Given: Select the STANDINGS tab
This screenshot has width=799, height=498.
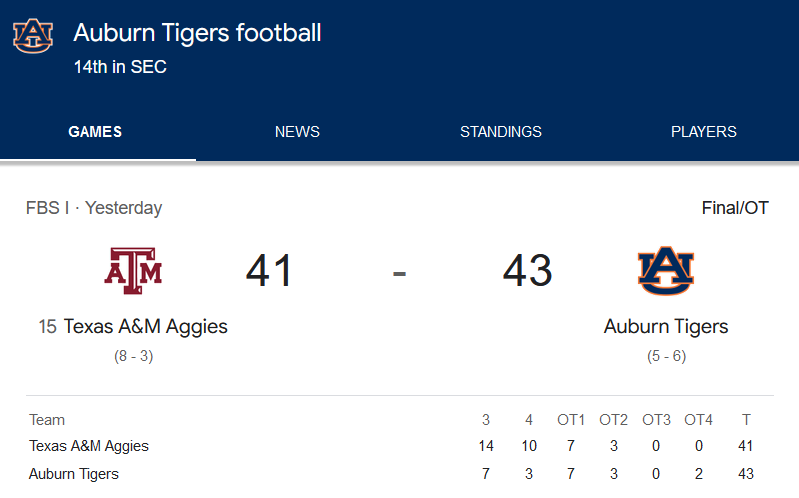Looking at the screenshot, I should 501,132.
